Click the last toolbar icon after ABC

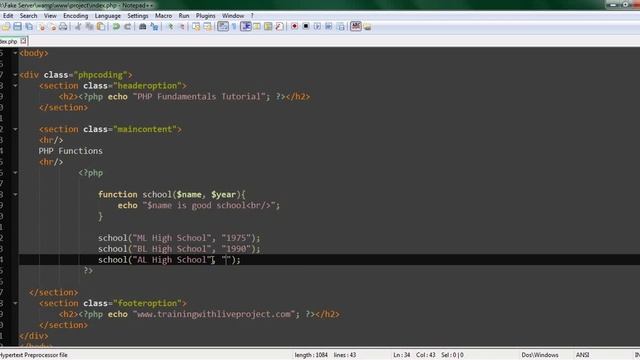pos(367,27)
